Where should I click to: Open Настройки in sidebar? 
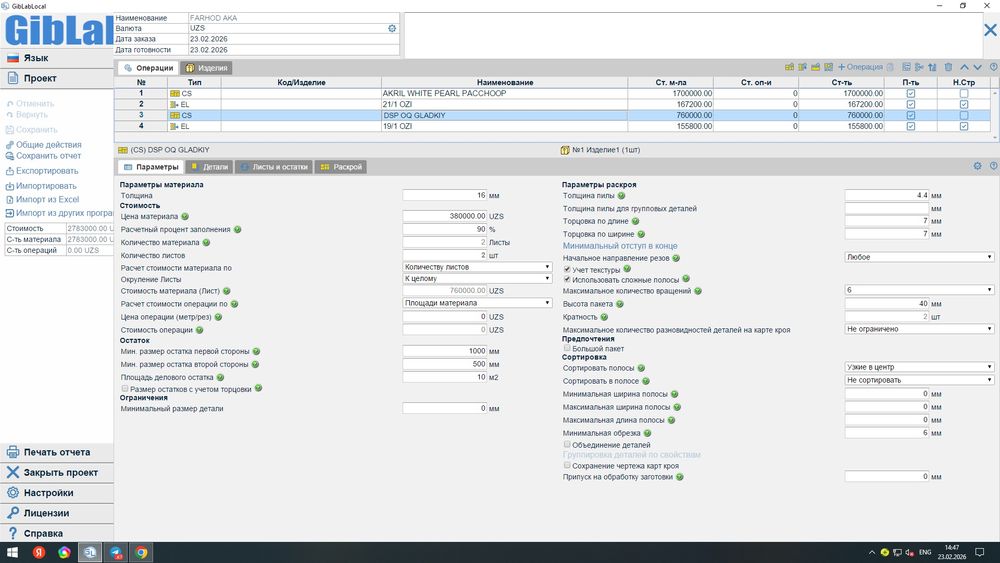coord(57,493)
